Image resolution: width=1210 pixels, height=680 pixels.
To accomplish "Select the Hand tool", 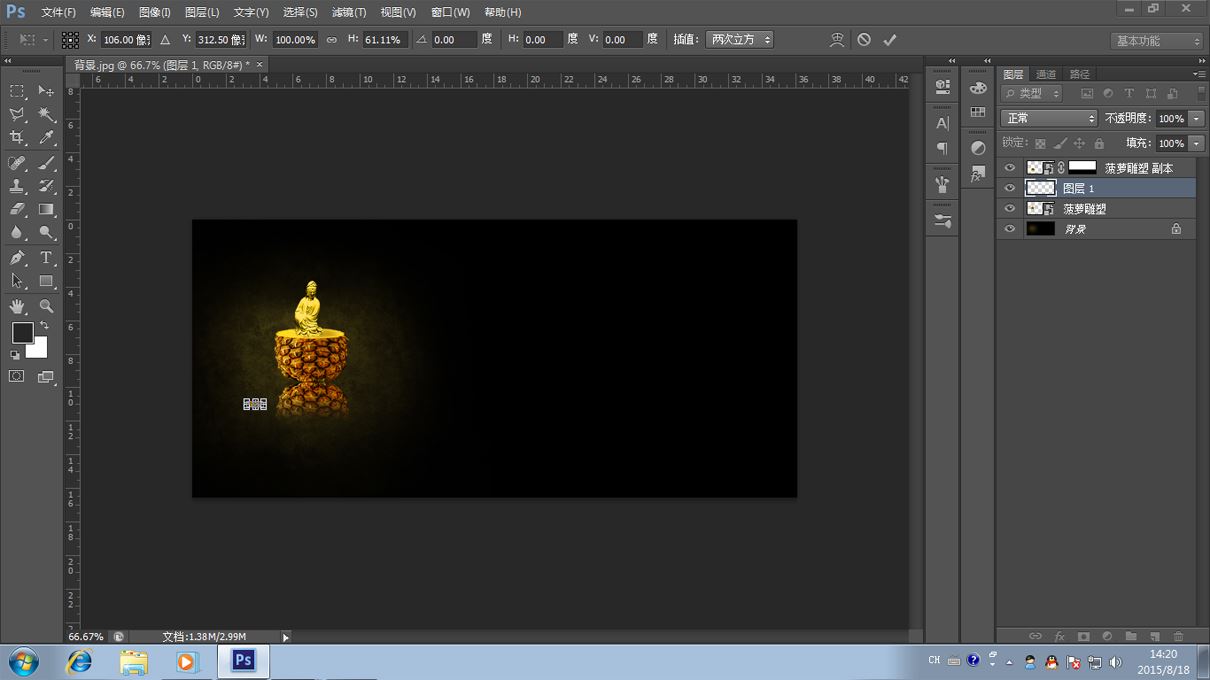I will click(17, 306).
